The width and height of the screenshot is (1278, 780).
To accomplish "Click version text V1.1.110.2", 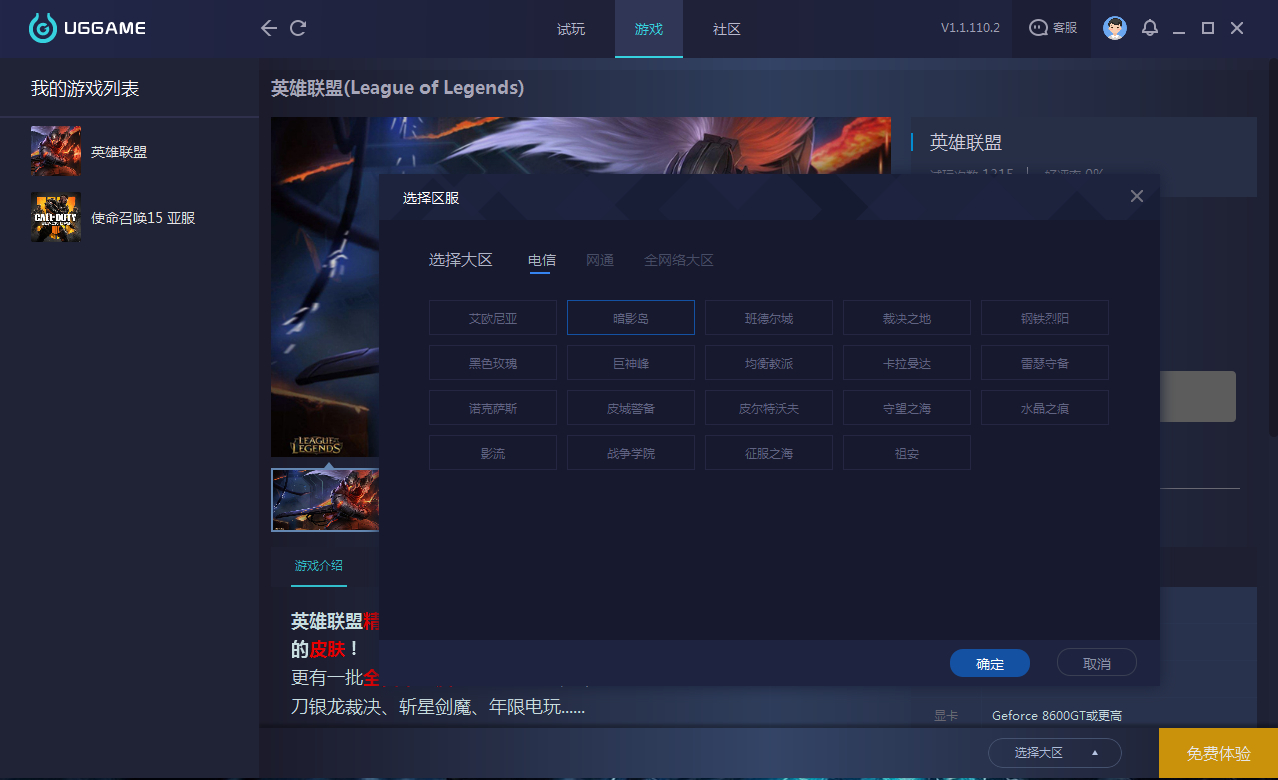I will point(970,28).
